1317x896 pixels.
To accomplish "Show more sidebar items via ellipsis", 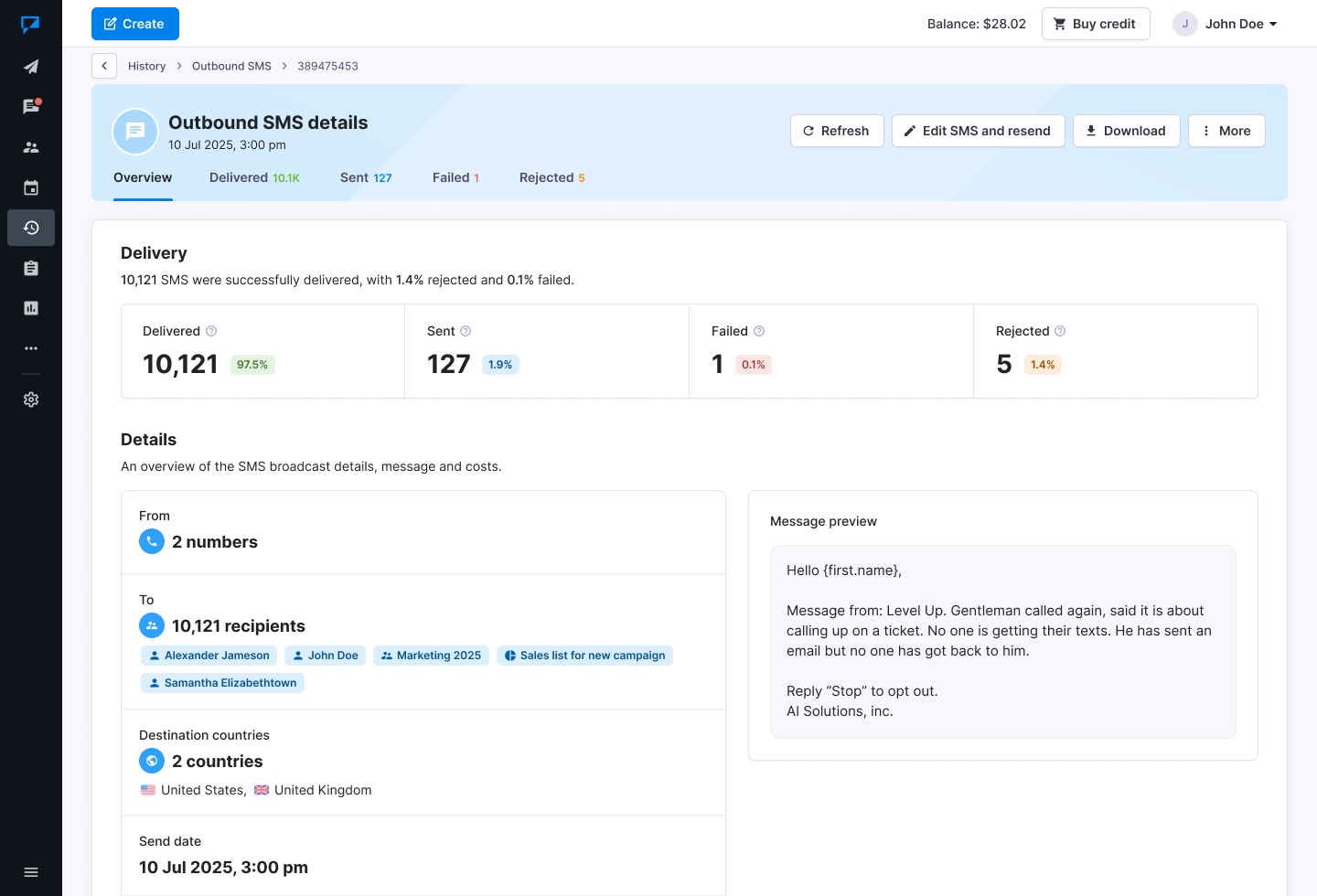I will point(31,348).
